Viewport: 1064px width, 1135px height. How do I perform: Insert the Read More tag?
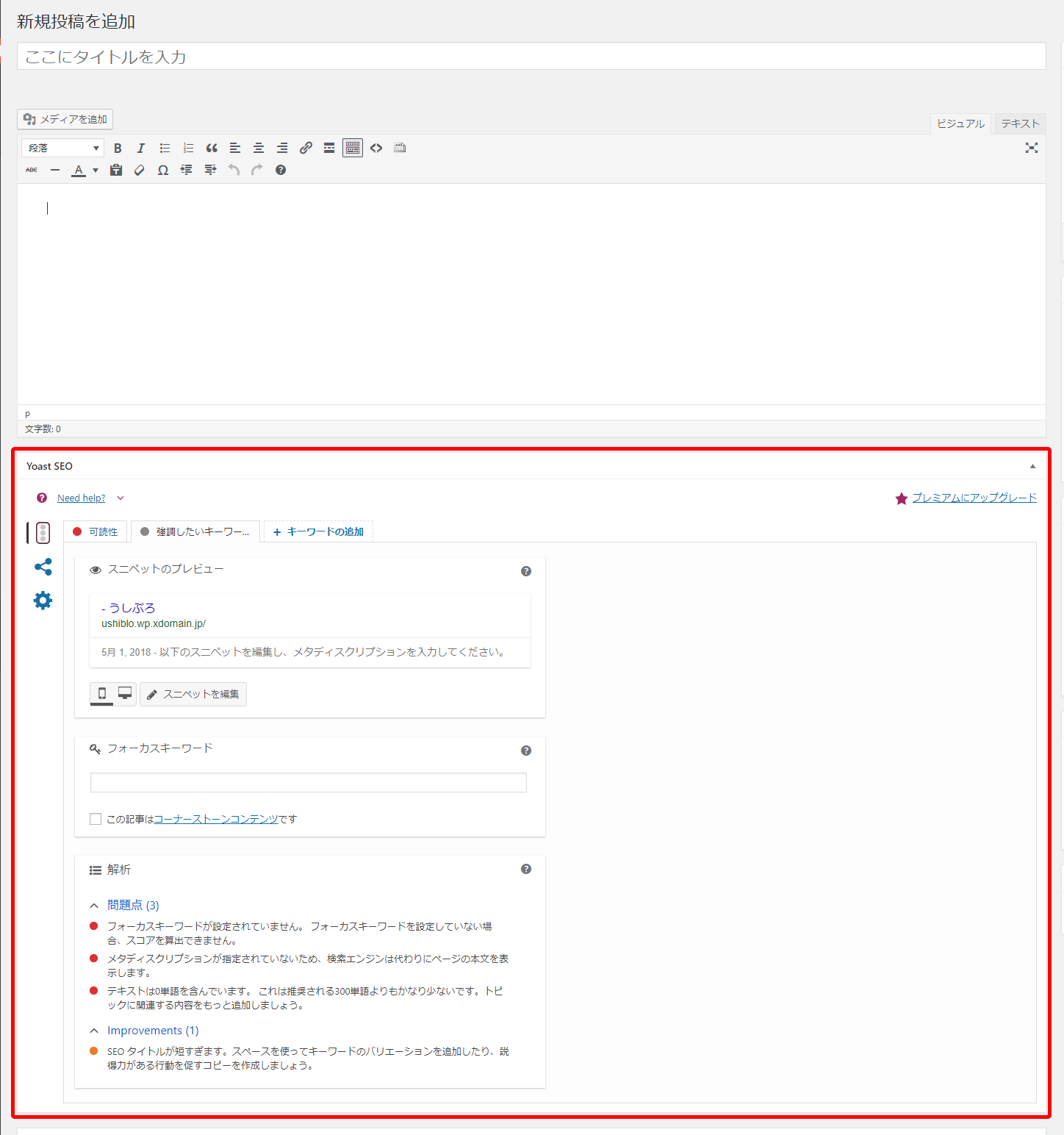click(329, 148)
